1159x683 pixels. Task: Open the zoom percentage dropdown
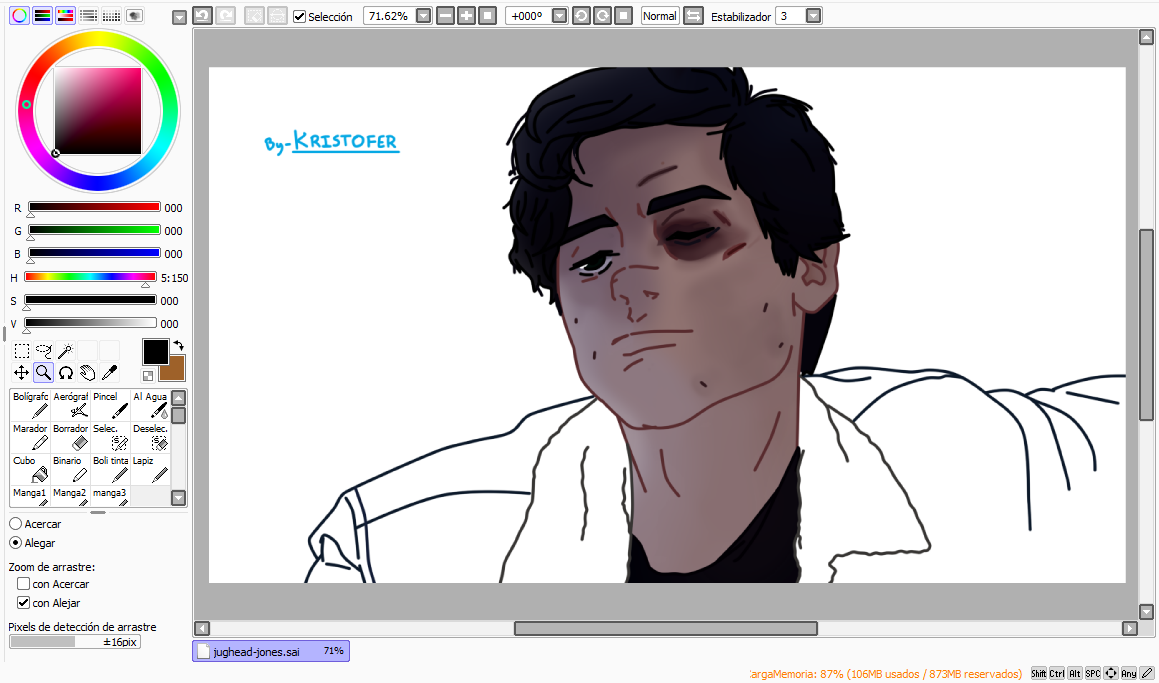(x=424, y=16)
